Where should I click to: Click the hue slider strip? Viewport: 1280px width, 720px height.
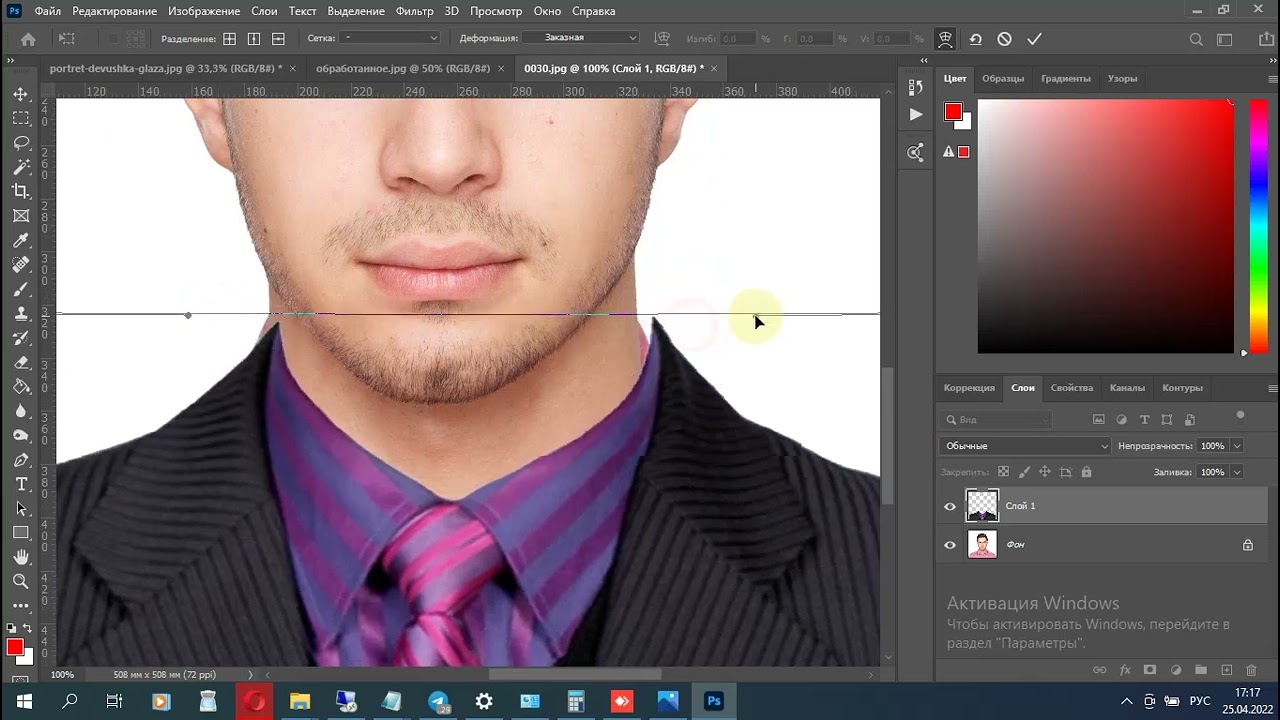(1259, 226)
